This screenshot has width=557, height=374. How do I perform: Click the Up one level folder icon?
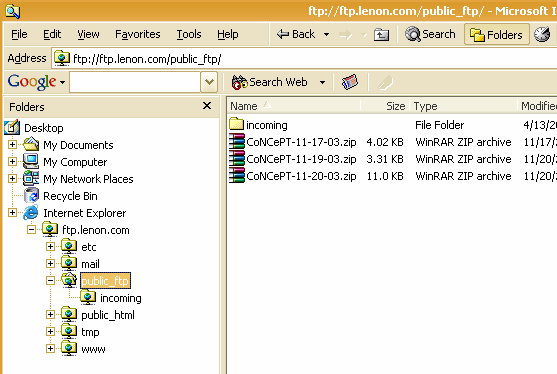pyautogui.click(x=381, y=34)
